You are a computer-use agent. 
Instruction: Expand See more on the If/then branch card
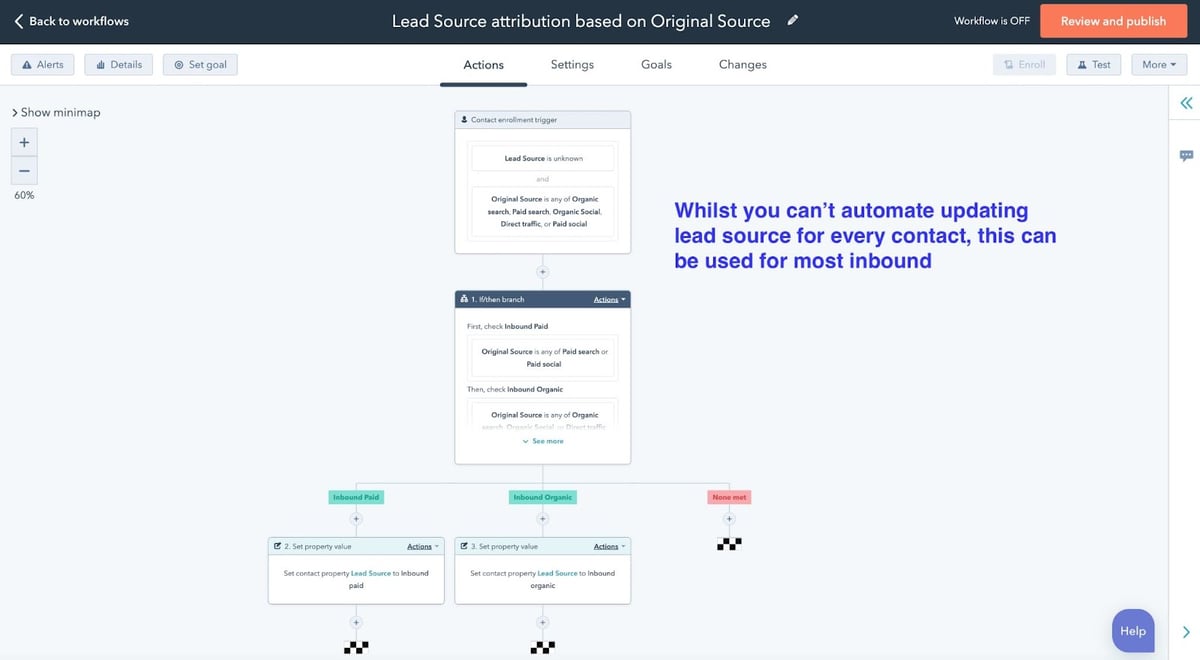542,440
